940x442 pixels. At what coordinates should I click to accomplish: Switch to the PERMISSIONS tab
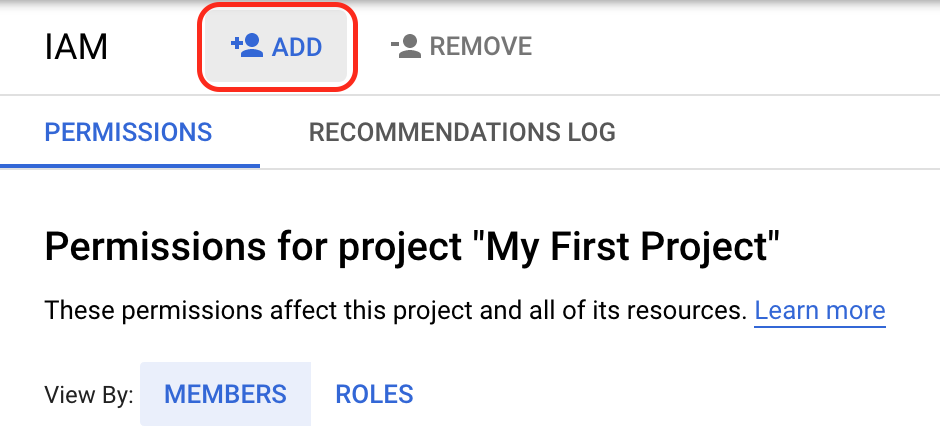pyautogui.click(x=129, y=132)
